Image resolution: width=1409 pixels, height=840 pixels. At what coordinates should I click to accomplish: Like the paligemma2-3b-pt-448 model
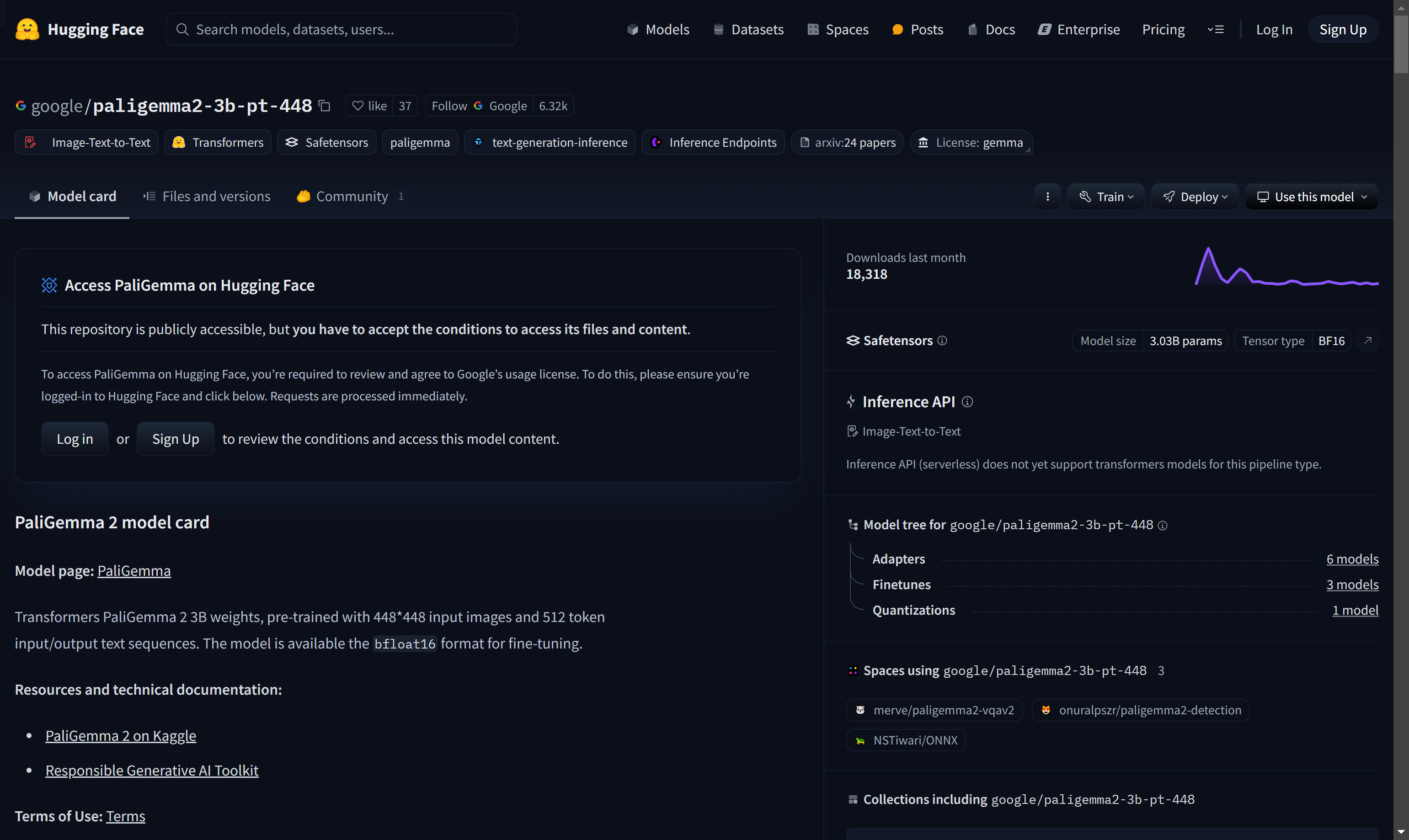pos(369,106)
